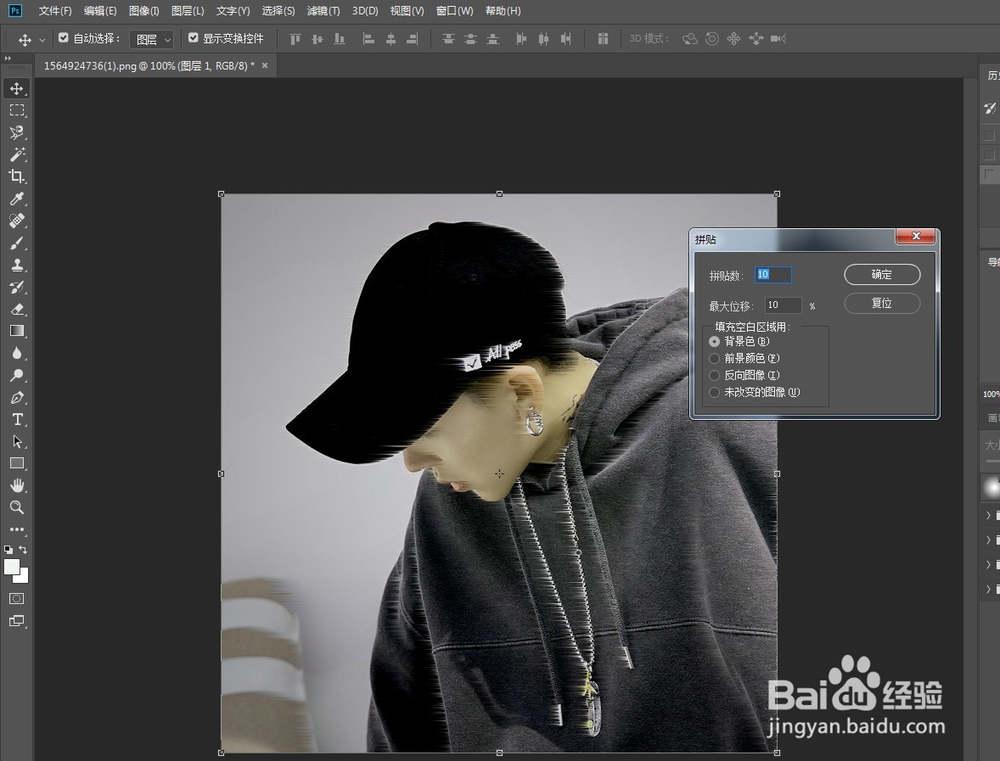The width and height of the screenshot is (1000, 761).
Task: Click the 最大位移 input field
Action: [x=783, y=305]
